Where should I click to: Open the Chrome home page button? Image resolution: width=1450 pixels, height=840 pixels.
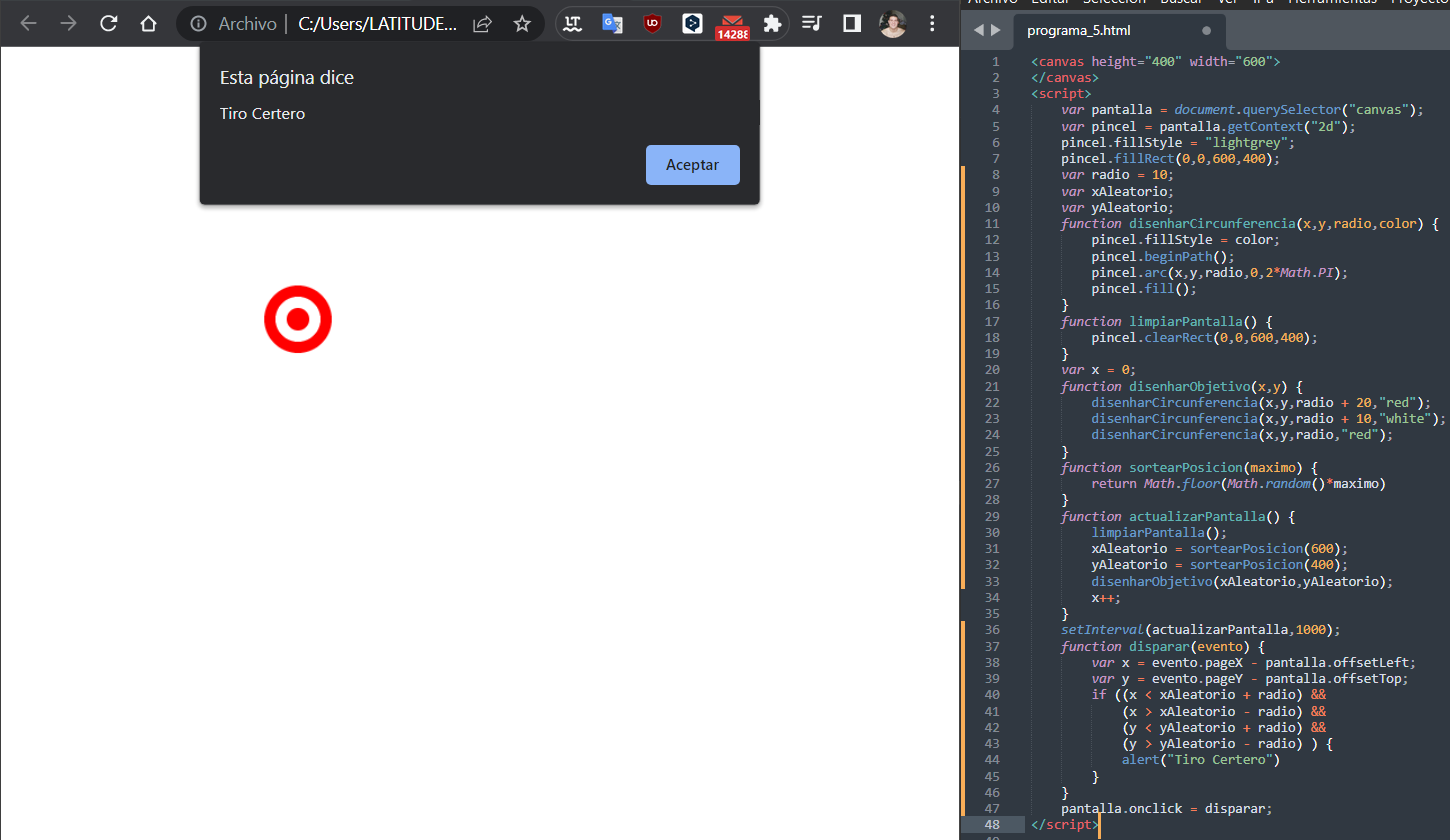pyautogui.click(x=148, y=24)
